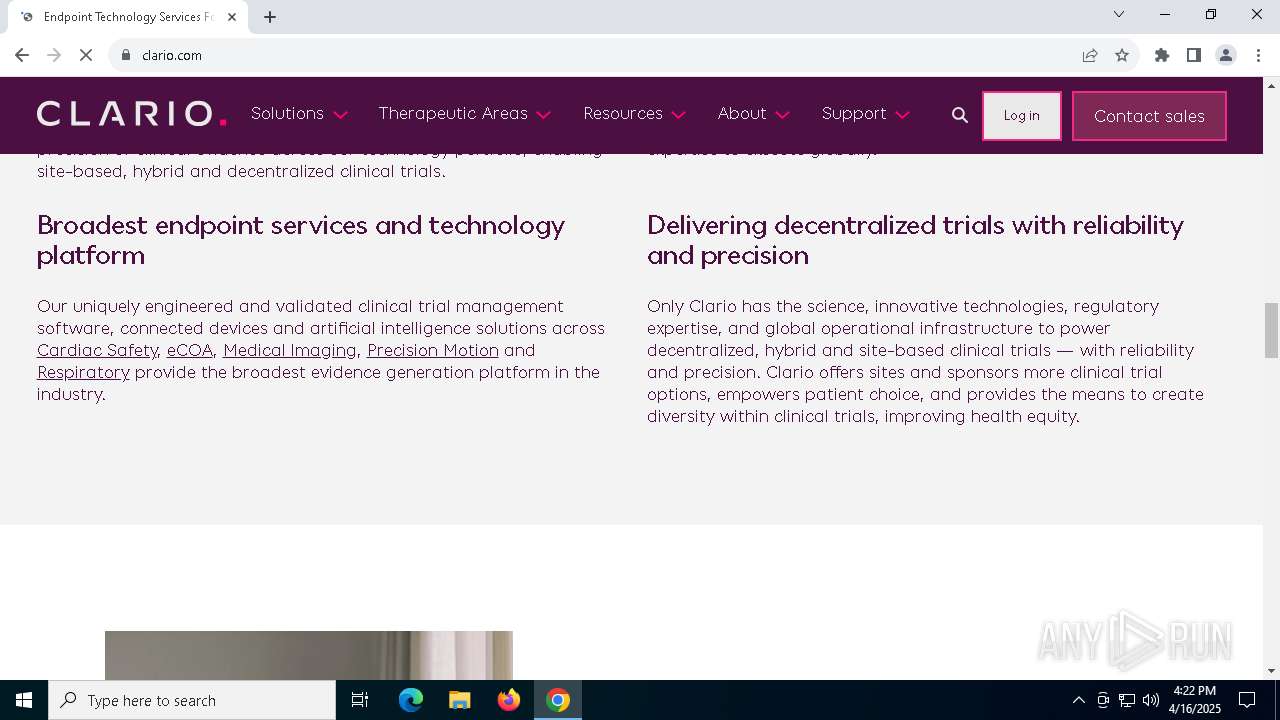This screenshot has width=1280, height=720.
Task: Click the Windows Start button
Action: click(x=24, y=700)
